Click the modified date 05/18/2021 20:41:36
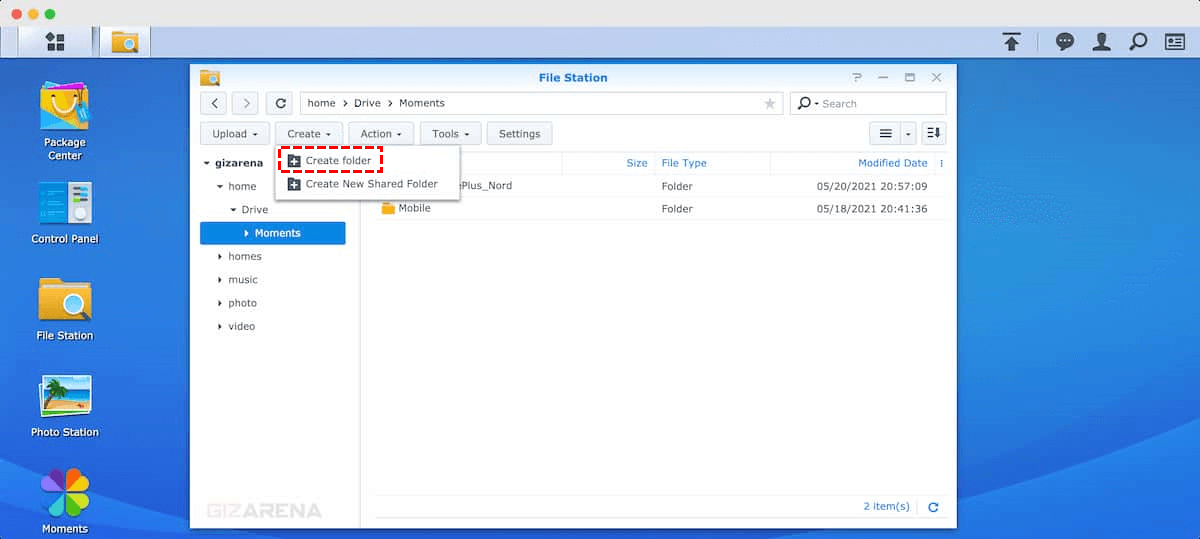 tap(872, 209)
